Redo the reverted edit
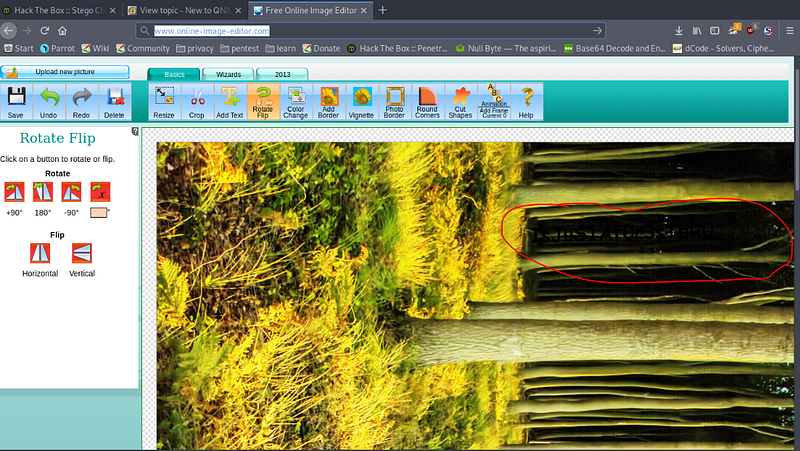This screenshot has height=451, width=800. point(81,102)
